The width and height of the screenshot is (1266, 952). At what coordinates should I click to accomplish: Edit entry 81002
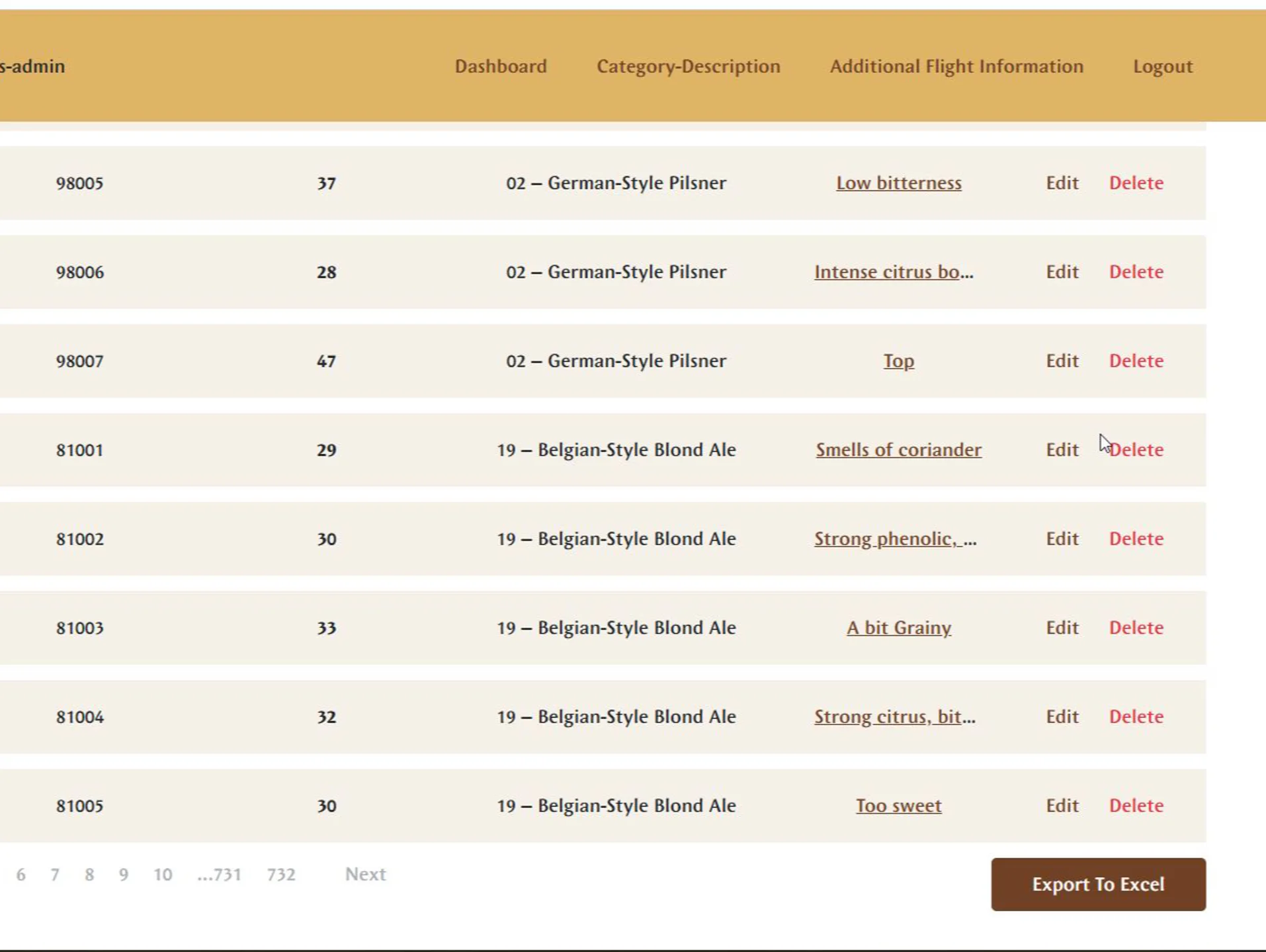pyautogui.click(x=1062, y=539)
